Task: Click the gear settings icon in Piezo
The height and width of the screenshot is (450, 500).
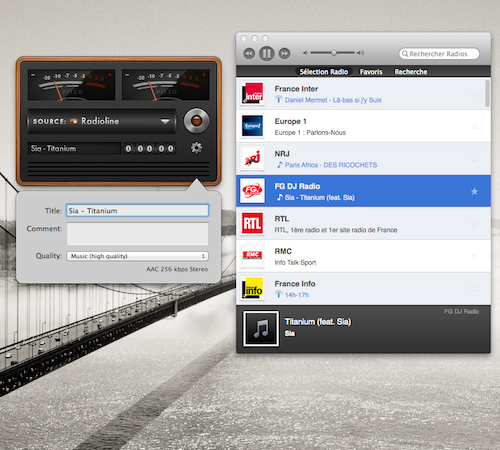Action: 196,147
